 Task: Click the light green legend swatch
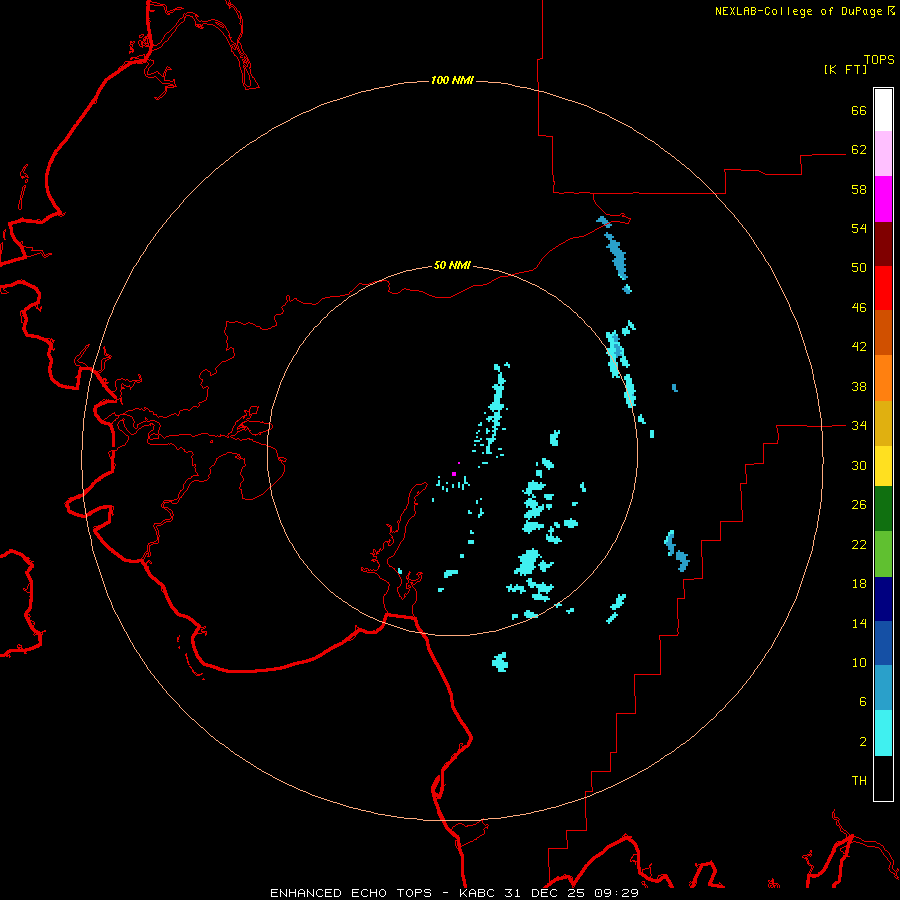883,554
